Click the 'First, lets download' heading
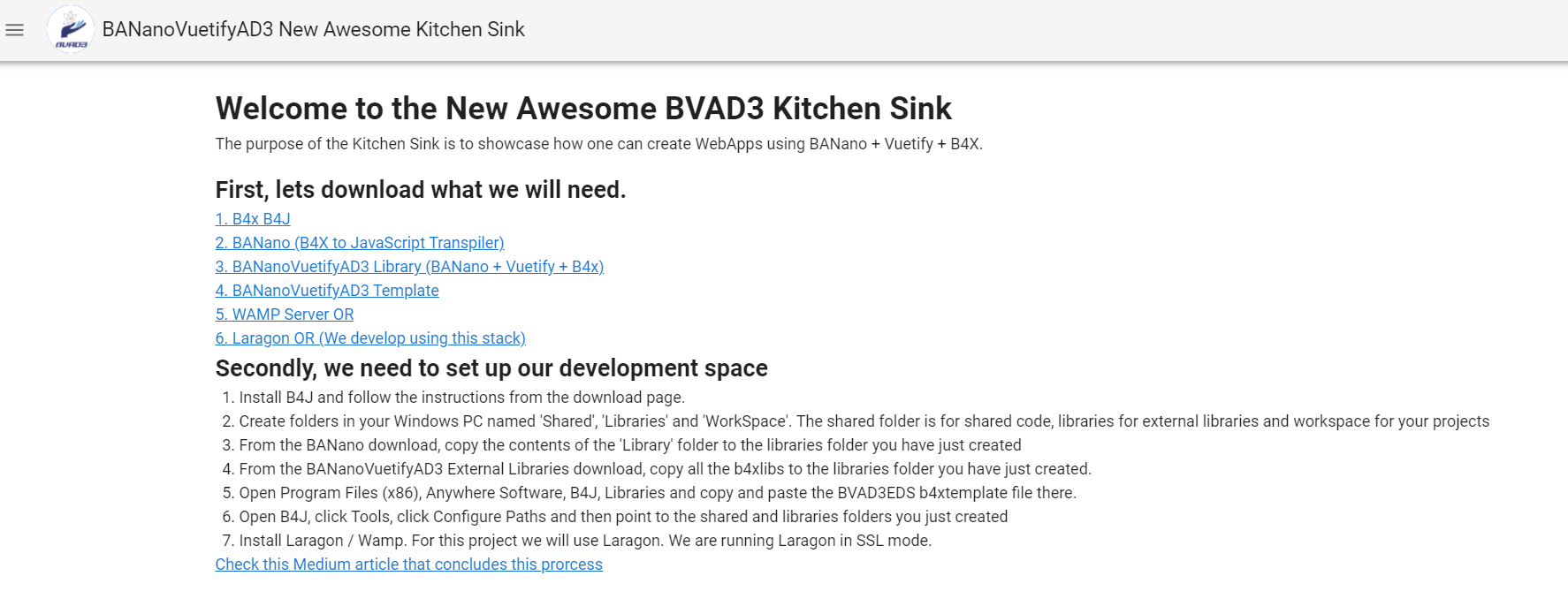Viewport: 1568px width, 614px height. [421, 190]
